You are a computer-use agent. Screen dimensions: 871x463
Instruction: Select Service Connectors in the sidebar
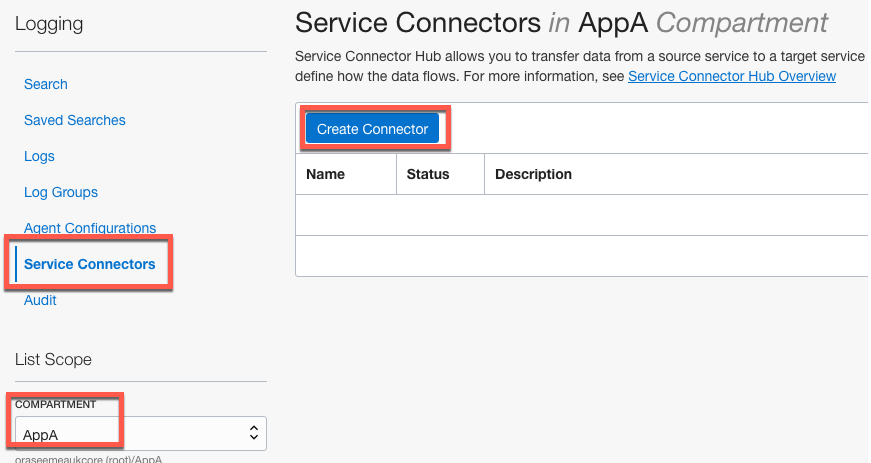click(x=90, y=264)
